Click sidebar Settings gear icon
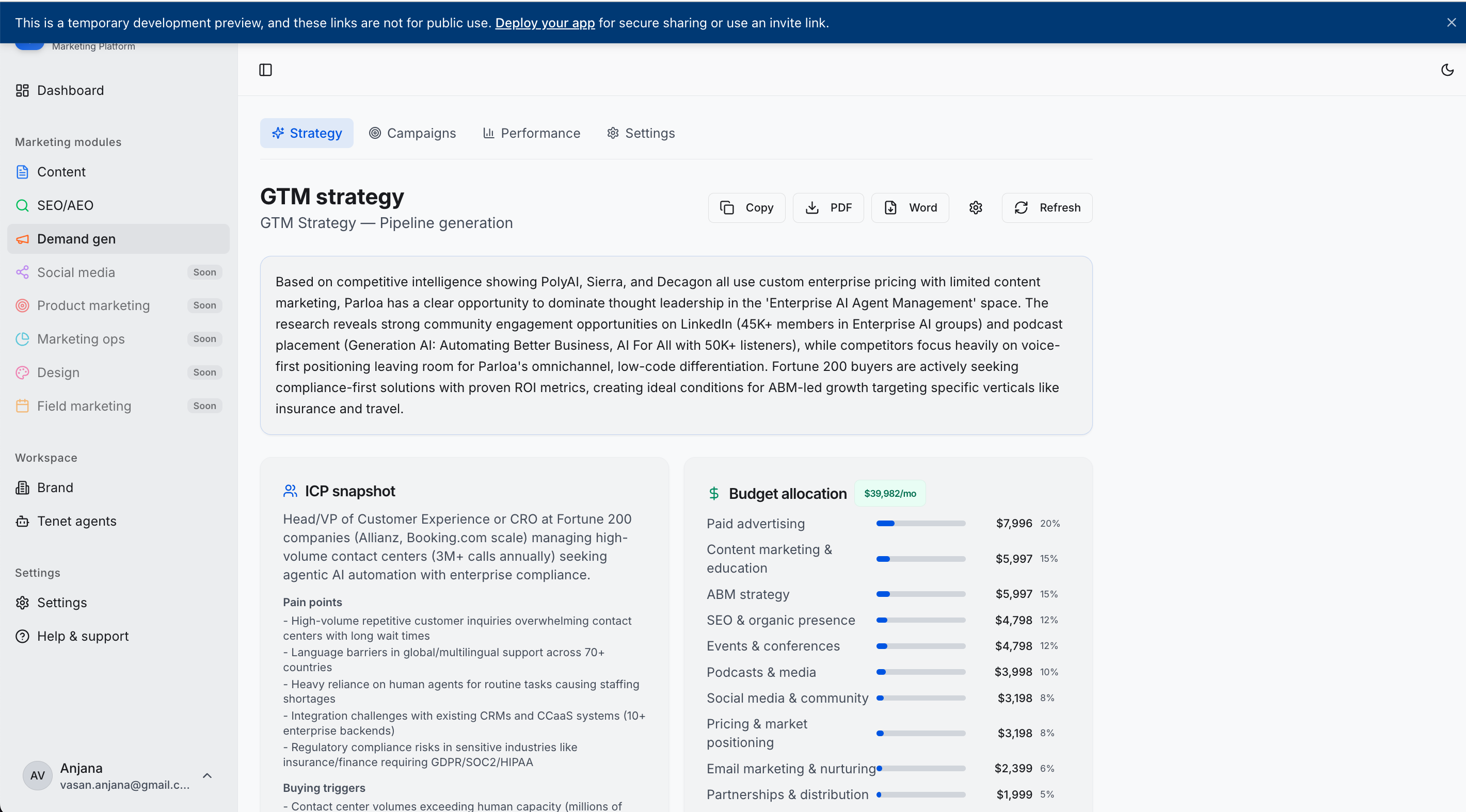1466x812 pixels. click(22, 602)
